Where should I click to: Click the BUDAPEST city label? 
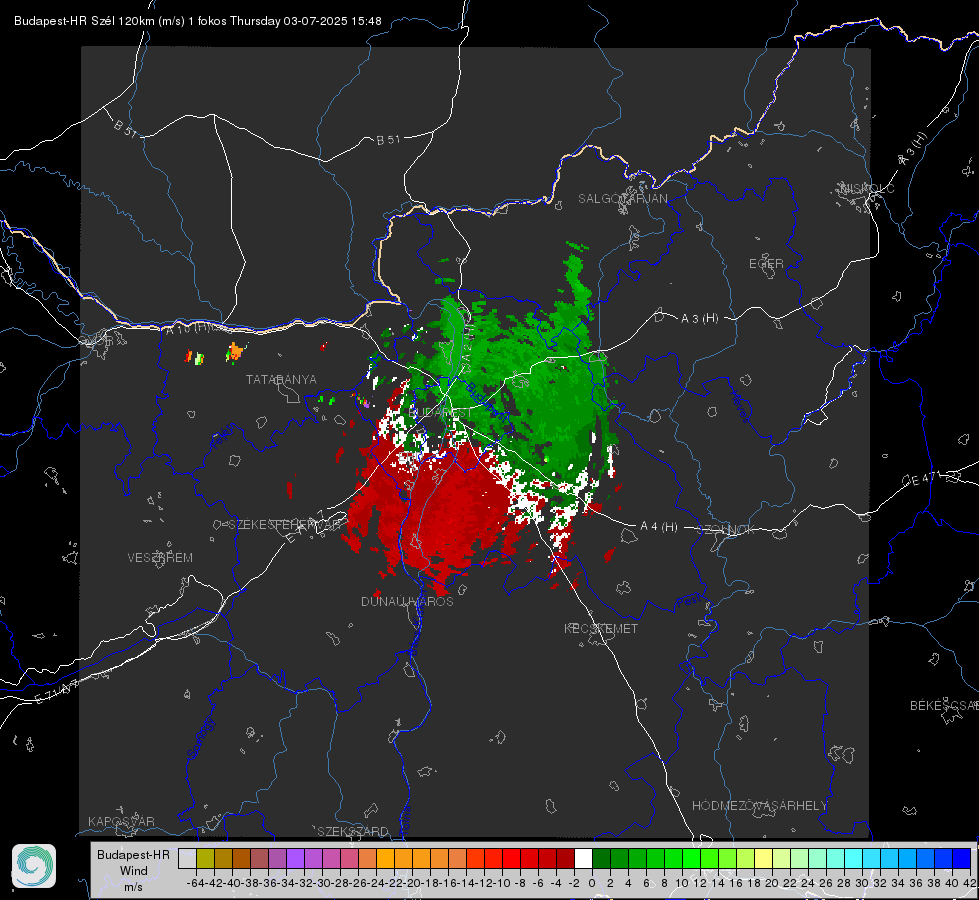(x=441, y=413)
